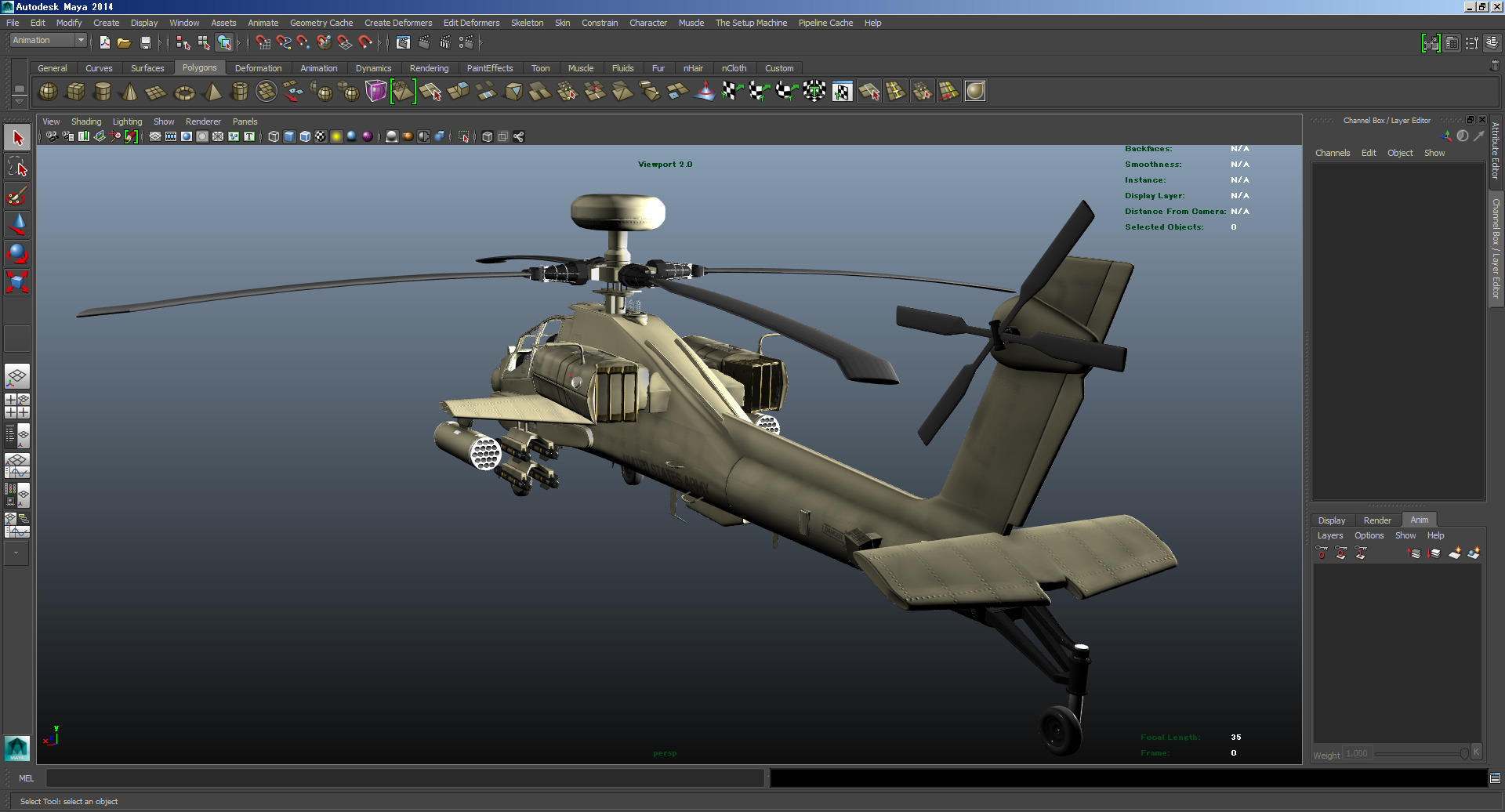Select the Lasso tool
The width and height of the screenshot is (1505, 812).
(x=17, y=167)
